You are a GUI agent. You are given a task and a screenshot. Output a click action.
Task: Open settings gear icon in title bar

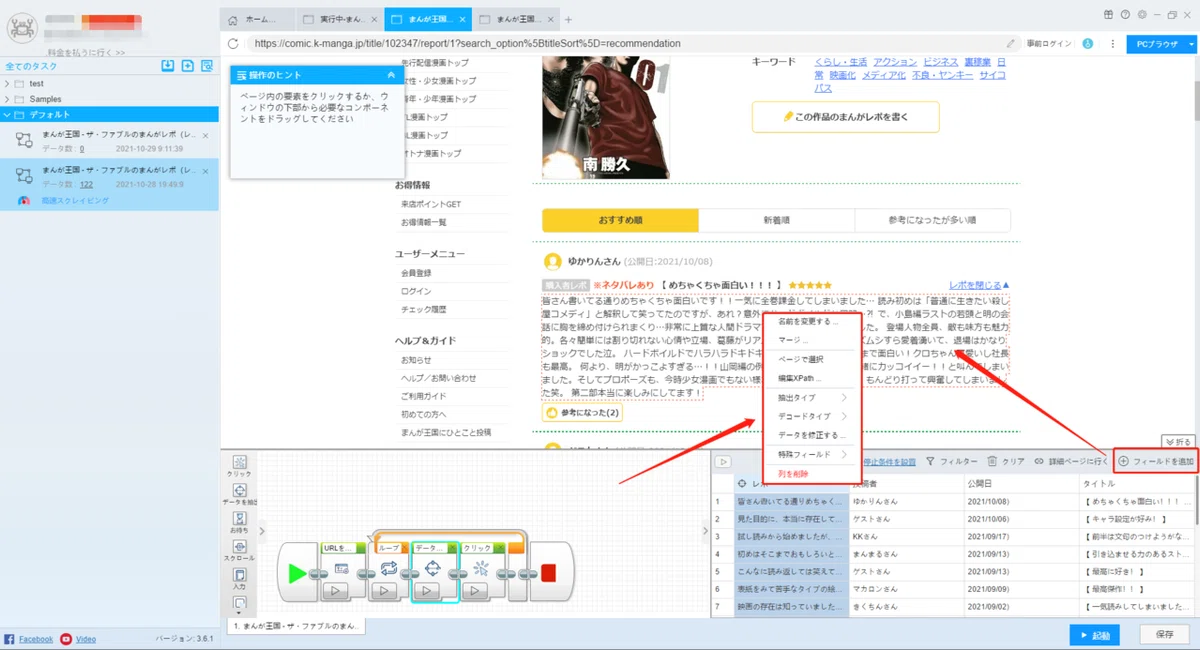point(1141,14)
